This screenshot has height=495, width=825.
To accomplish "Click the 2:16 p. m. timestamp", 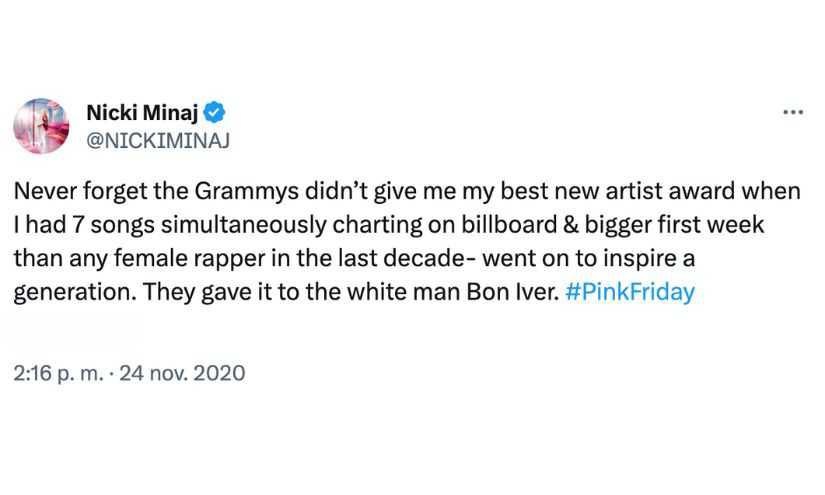I will (x=57, y=374).
